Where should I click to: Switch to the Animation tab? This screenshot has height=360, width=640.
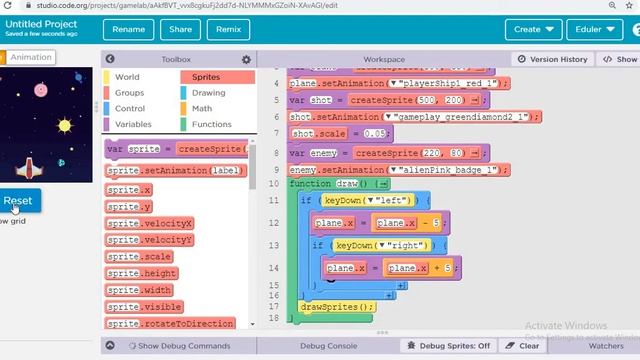pos(31,57)
